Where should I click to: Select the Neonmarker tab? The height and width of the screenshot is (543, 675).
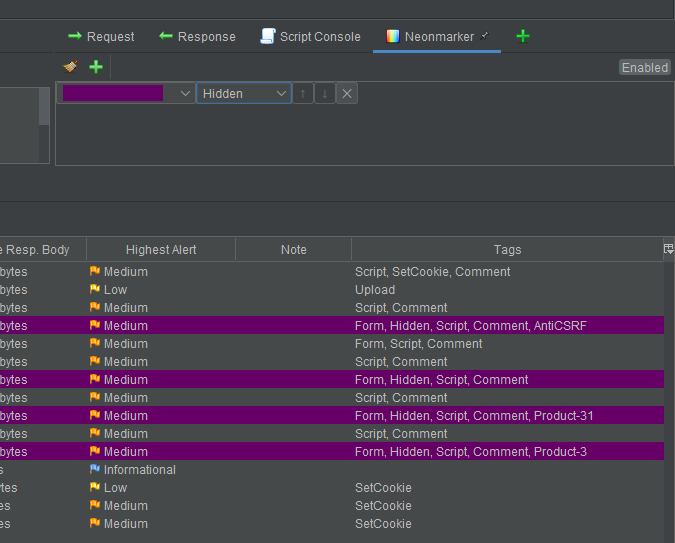coord(437,36)
